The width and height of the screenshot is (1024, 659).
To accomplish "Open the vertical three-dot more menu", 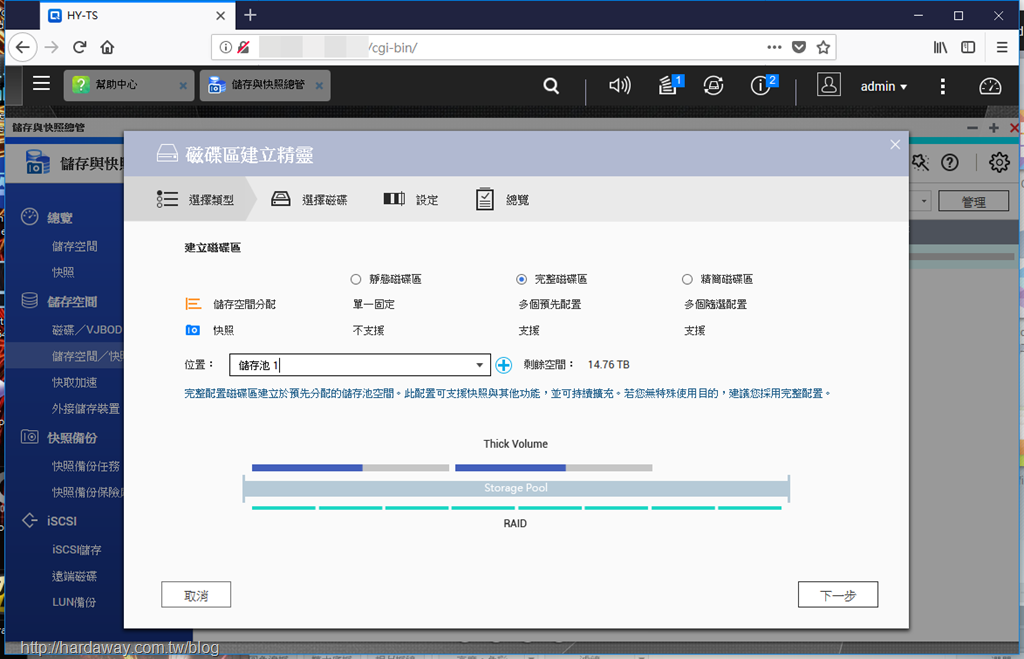I will tap(942, 86).
